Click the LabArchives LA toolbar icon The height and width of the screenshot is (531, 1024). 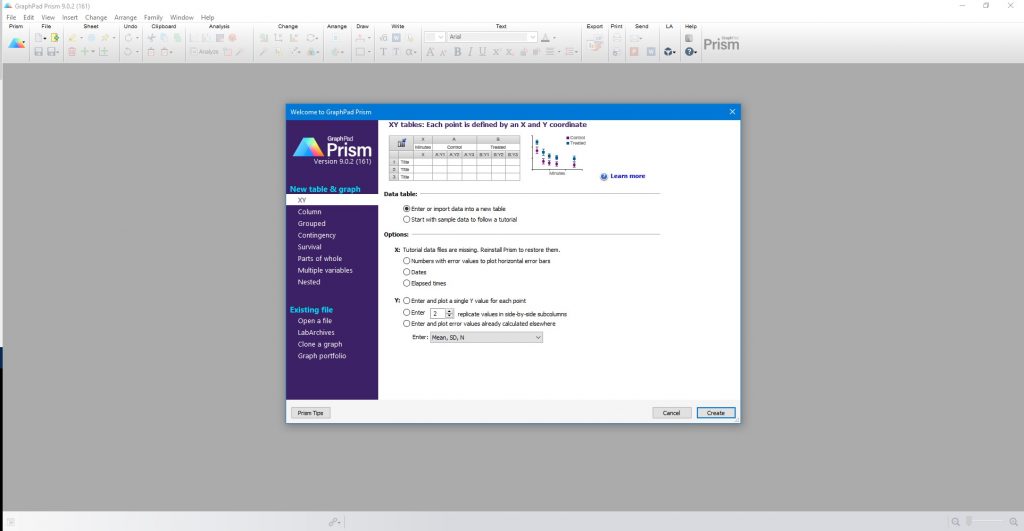pyautogui.click(x=667, y=52)
